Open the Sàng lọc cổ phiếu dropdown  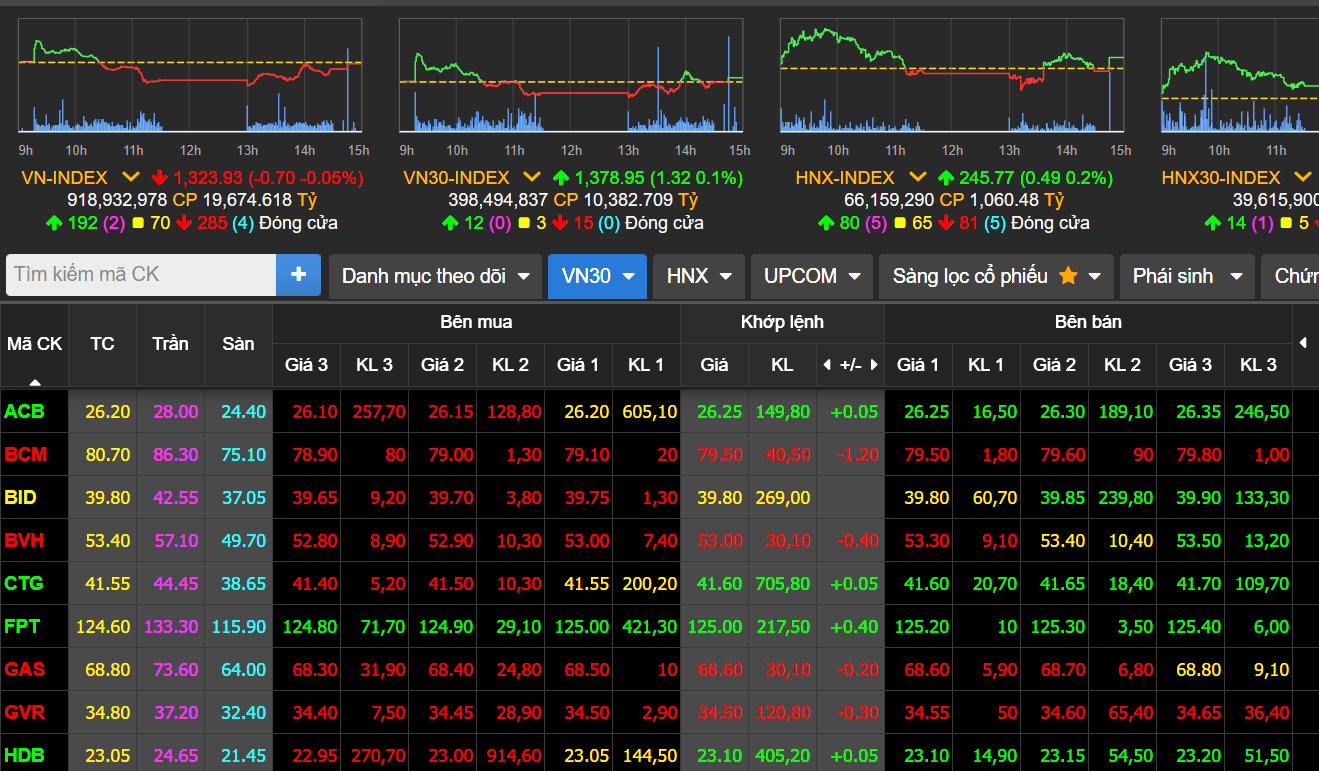996,276
